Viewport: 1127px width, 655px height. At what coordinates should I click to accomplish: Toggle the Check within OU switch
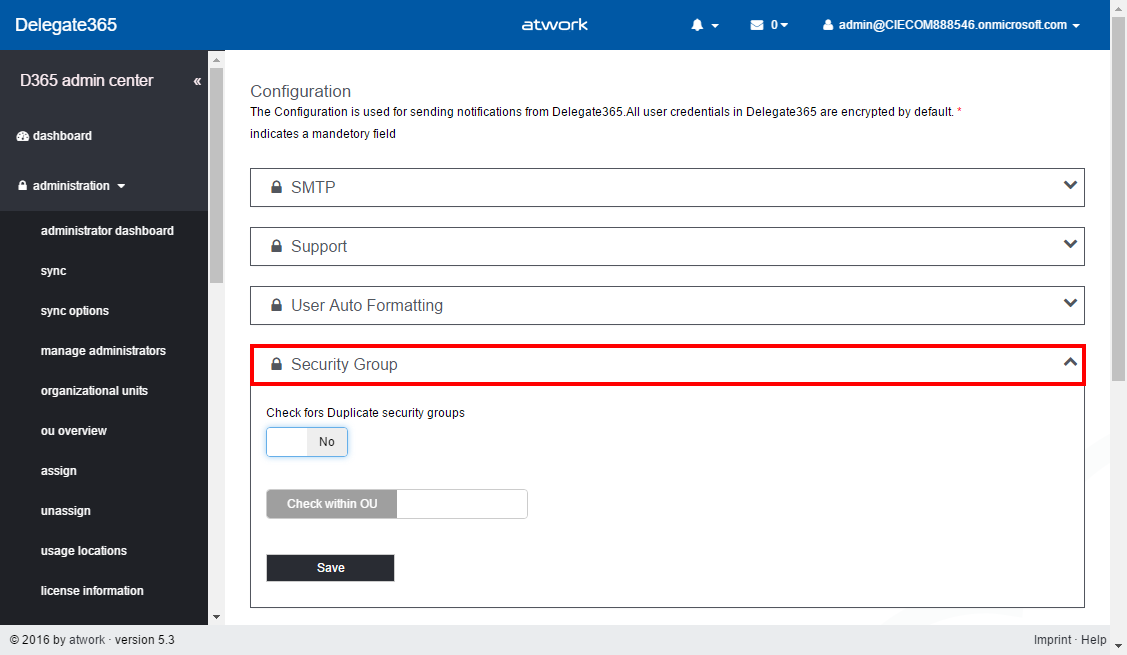coord(396,504)
